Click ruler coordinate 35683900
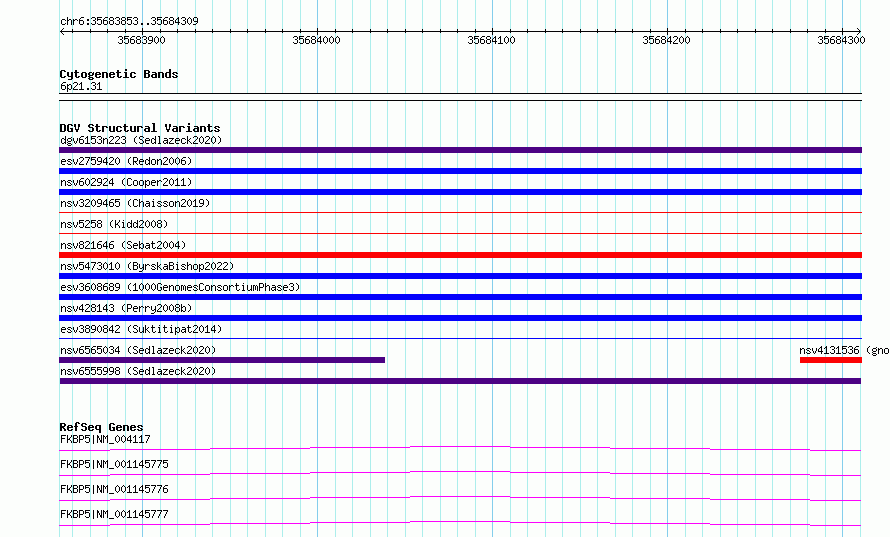This screenshot has width=890, height=537. pos(141,40)
